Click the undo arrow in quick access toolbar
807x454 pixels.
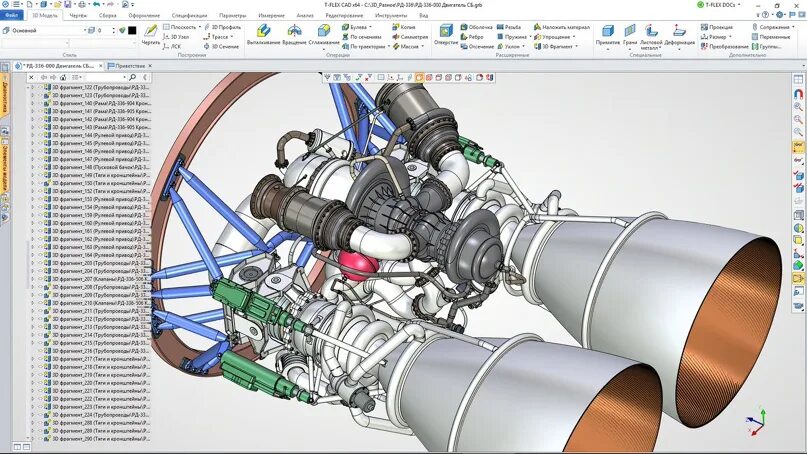96,4
